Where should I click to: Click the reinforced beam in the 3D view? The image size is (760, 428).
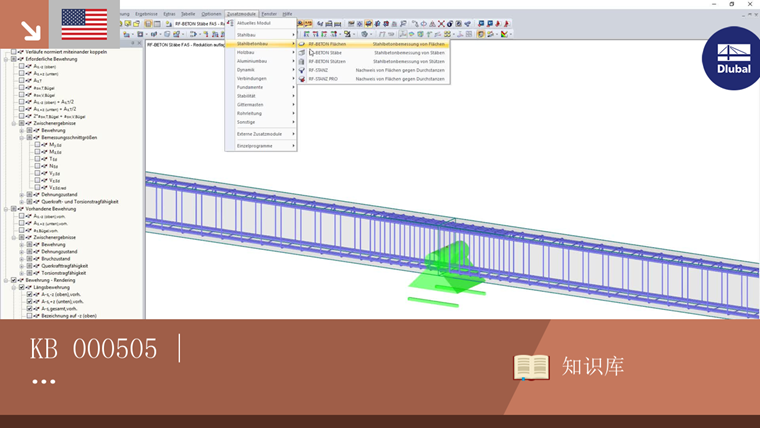(452, 245)
